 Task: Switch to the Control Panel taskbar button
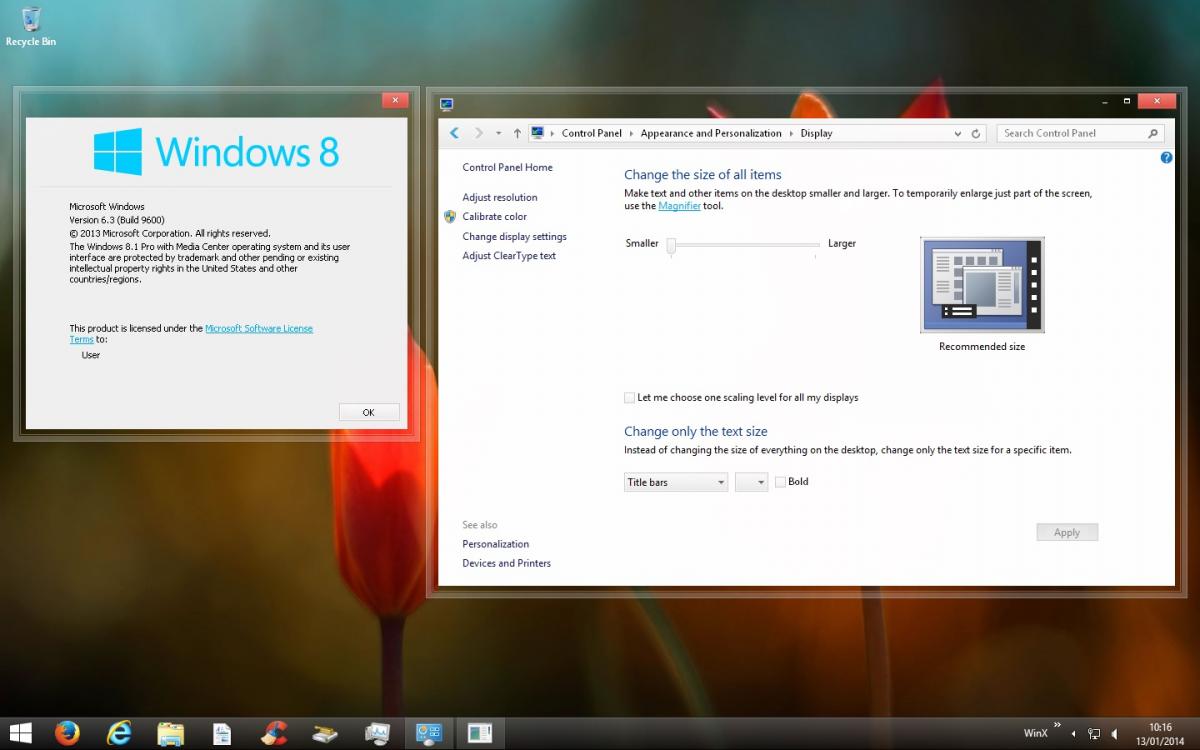(x=429, y=733)
